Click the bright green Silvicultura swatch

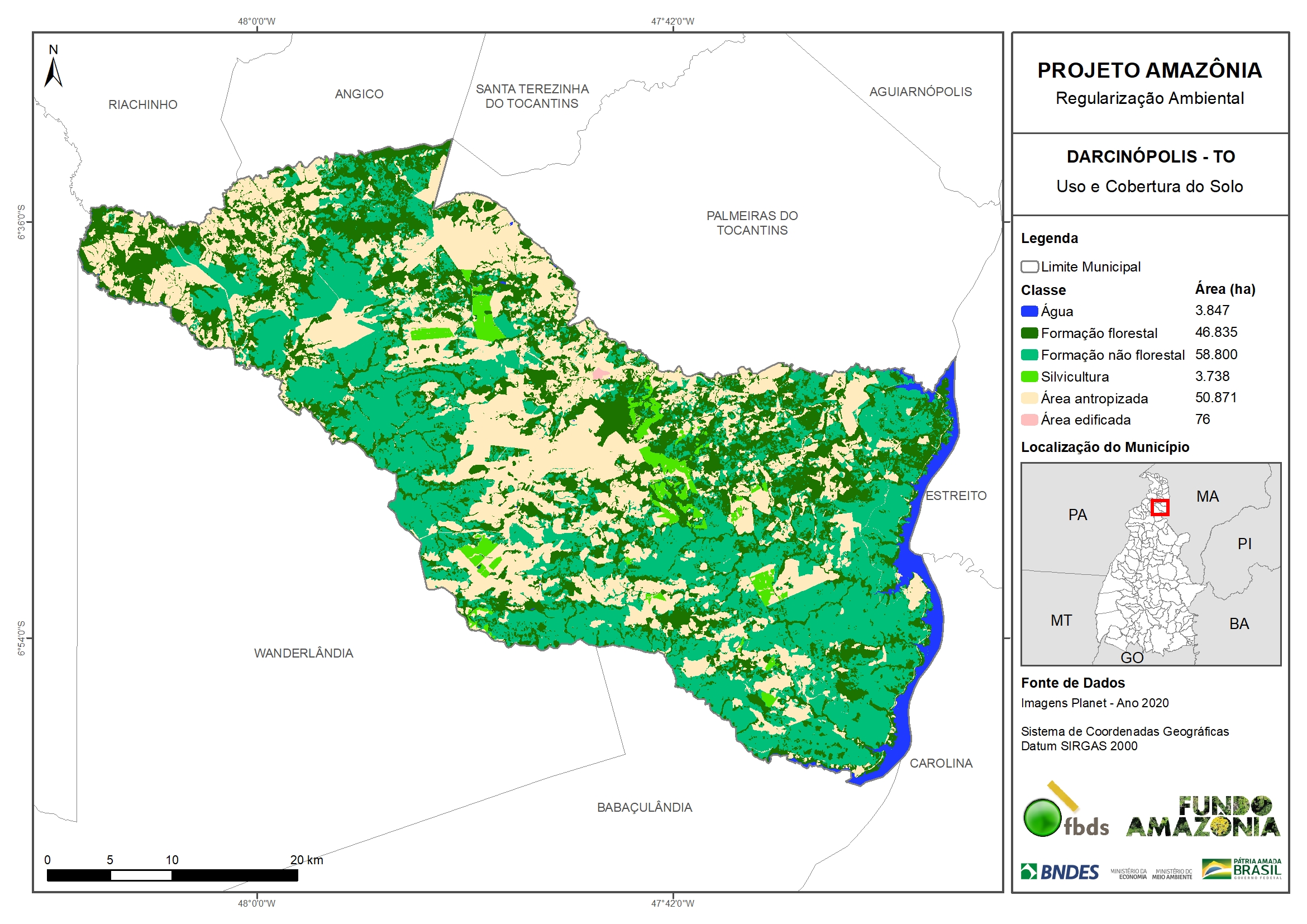(x=1029, y=377)
